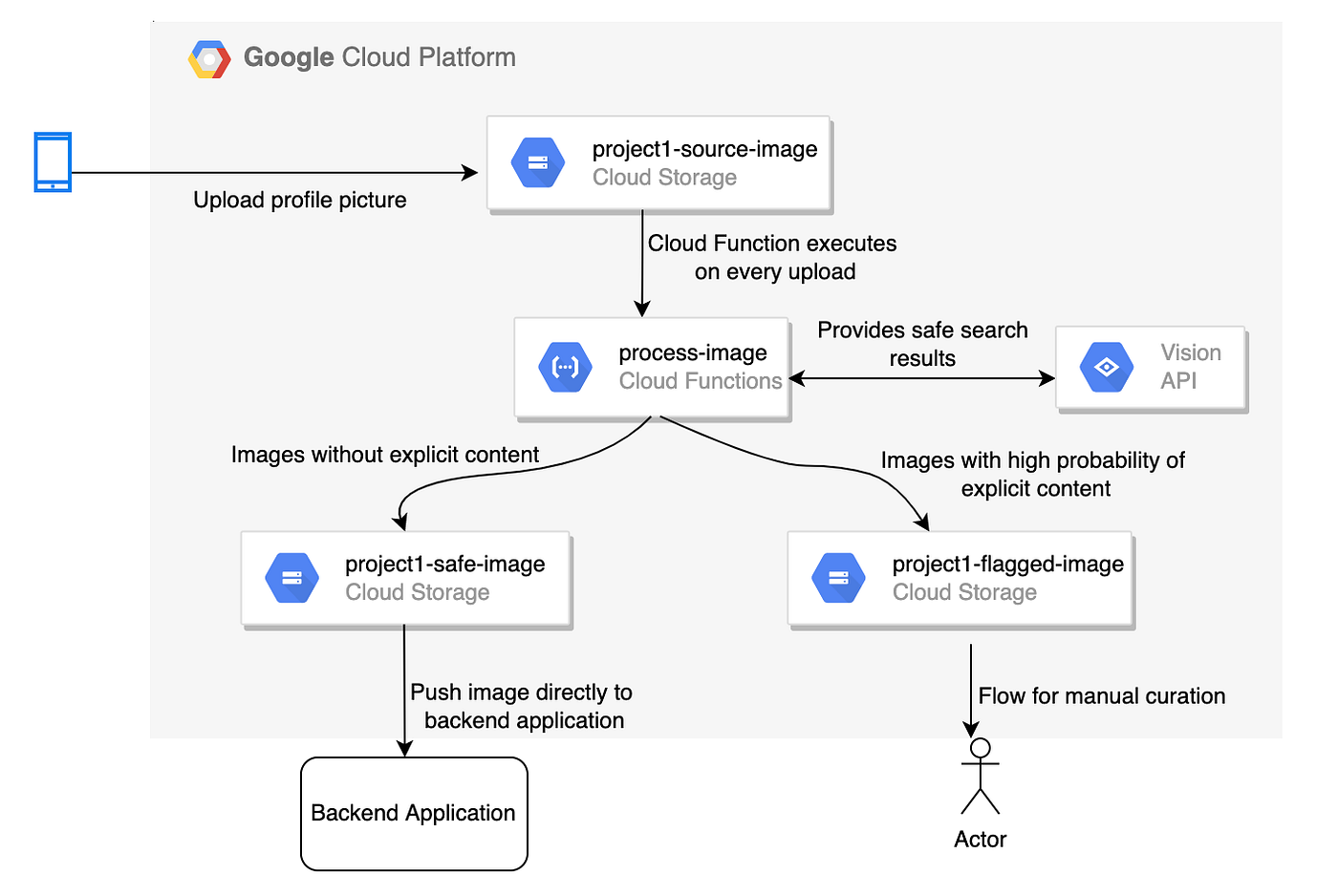Click the 'Cloud Functions' subtitle
The image size is (1338, 896).
coord(701,381)
